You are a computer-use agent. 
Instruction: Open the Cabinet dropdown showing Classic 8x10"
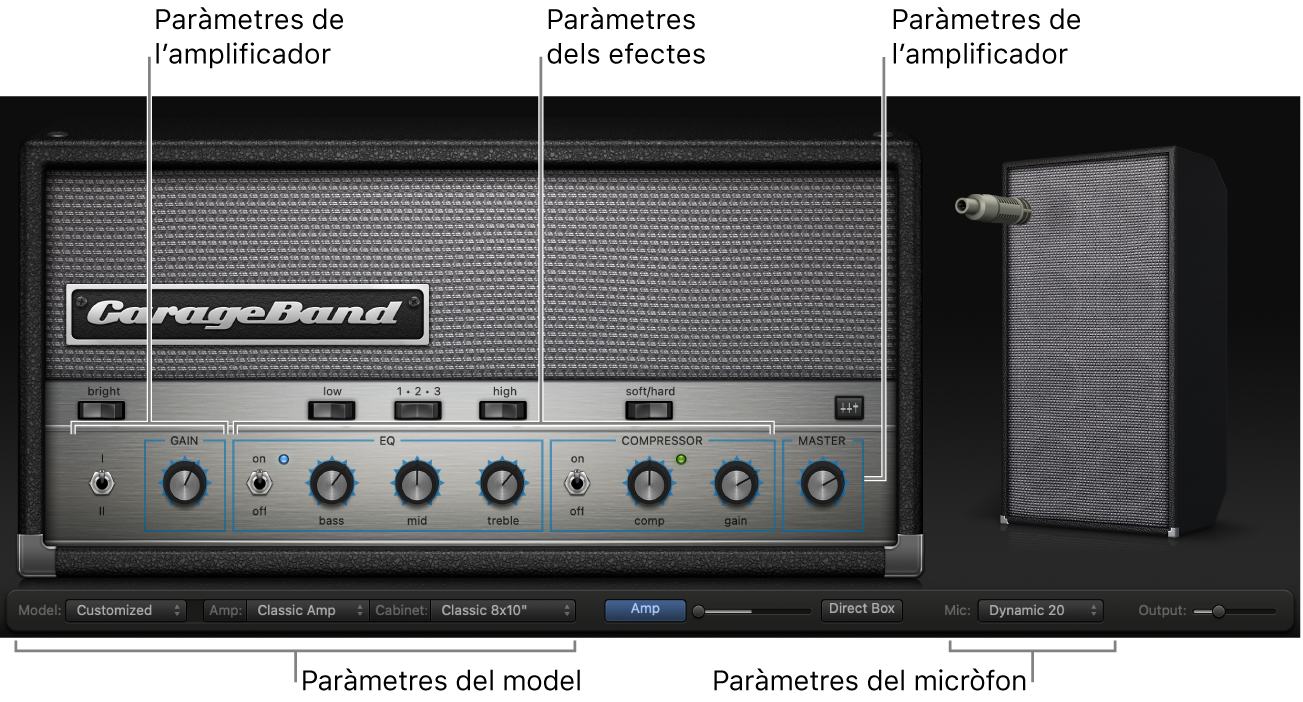pos(504,610)
